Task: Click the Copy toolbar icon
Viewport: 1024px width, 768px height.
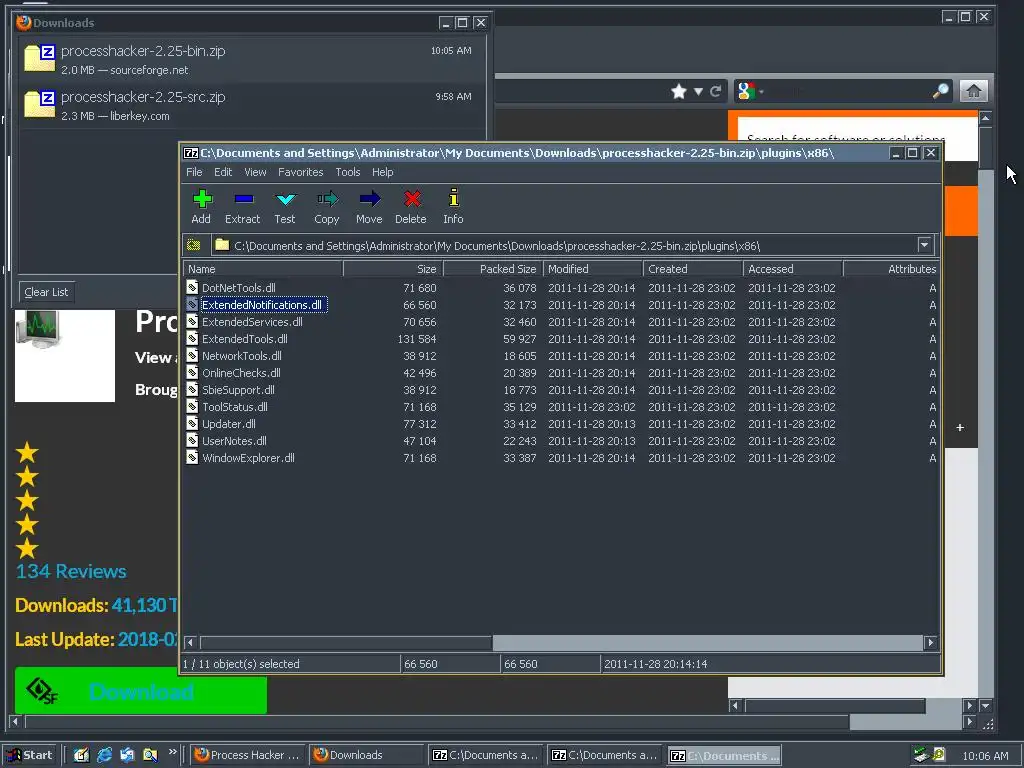Action: click(x=327, y=199)
